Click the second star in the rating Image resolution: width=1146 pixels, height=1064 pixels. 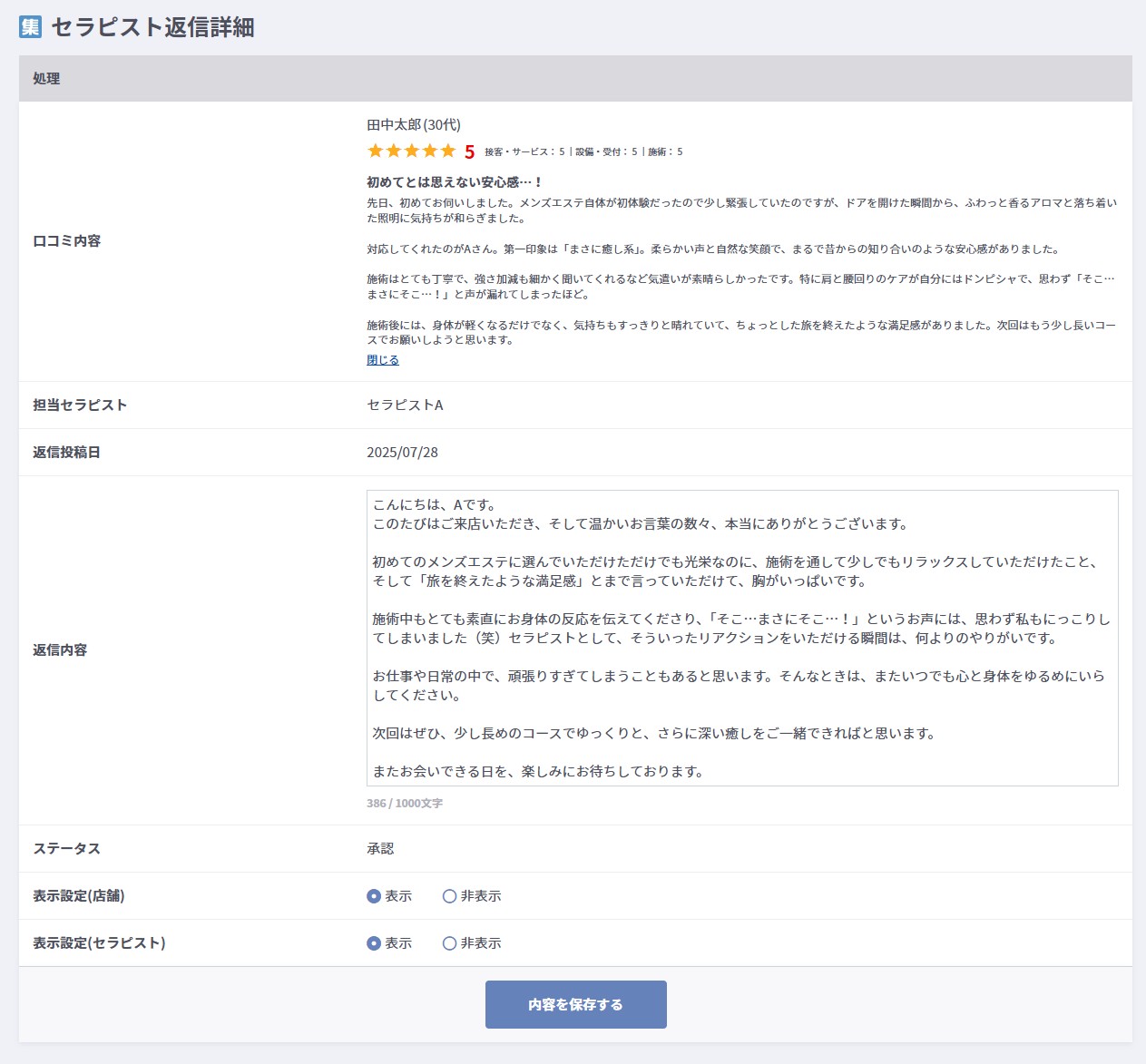click(x=393, y=151)
